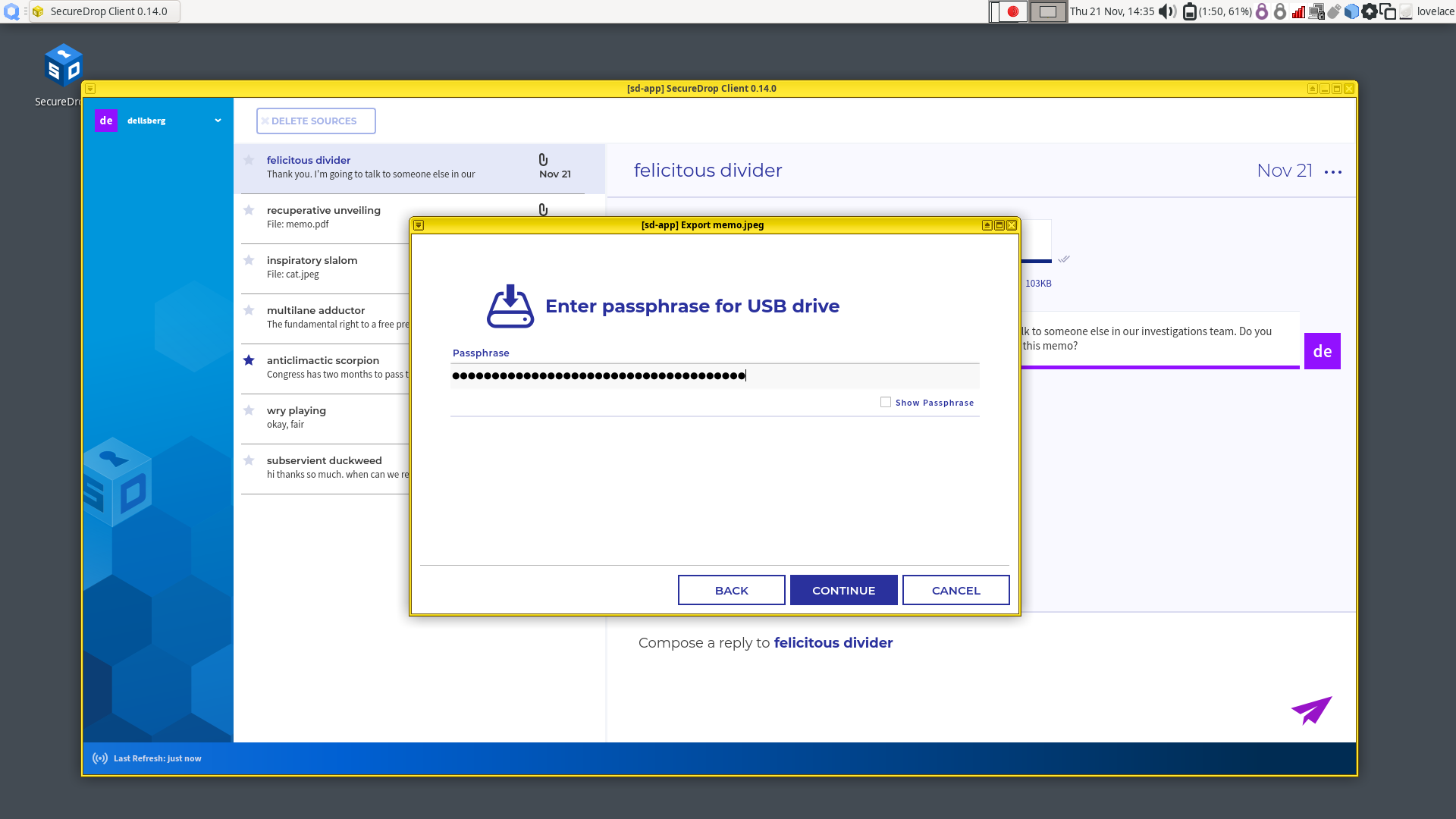
Task: Click the network manager computers tray icon
Action: tap(1316, 11)
